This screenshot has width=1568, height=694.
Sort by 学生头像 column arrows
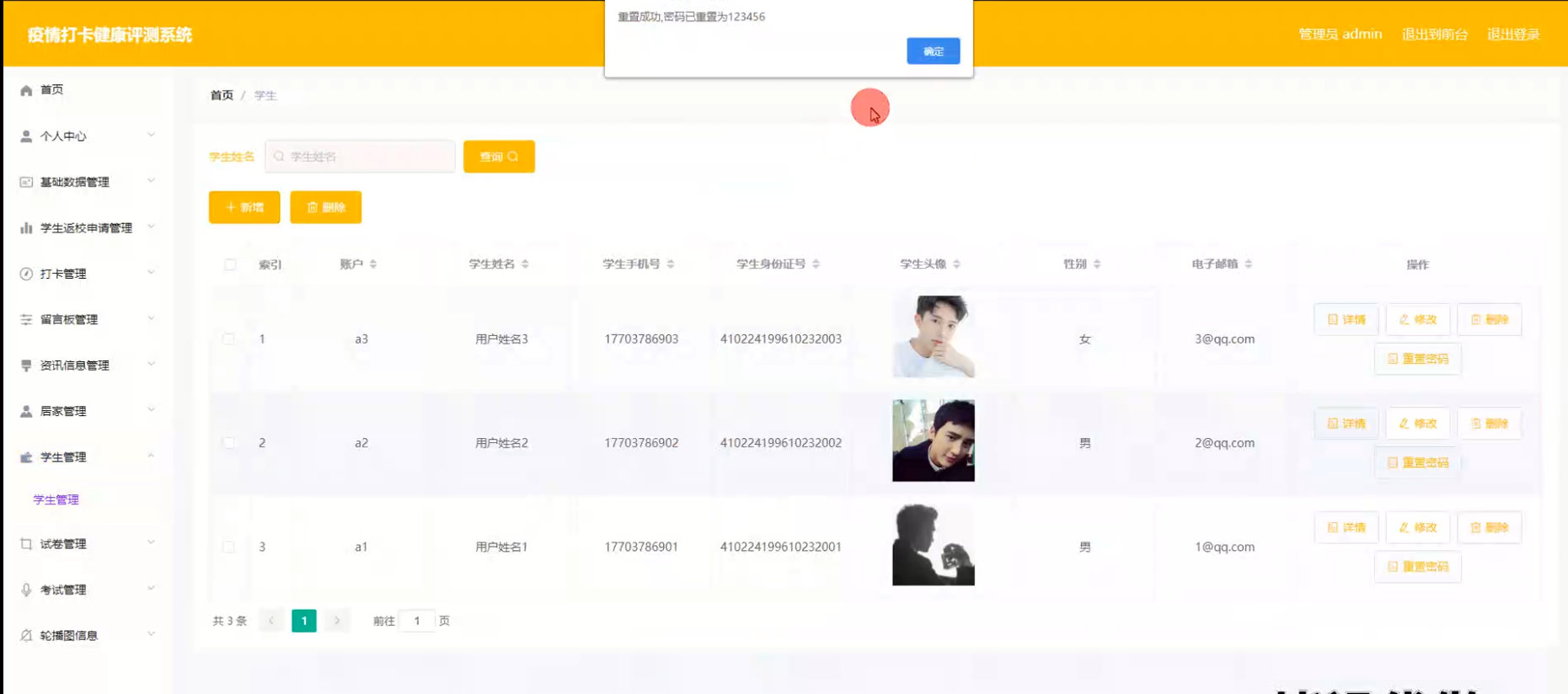[956, 264]
